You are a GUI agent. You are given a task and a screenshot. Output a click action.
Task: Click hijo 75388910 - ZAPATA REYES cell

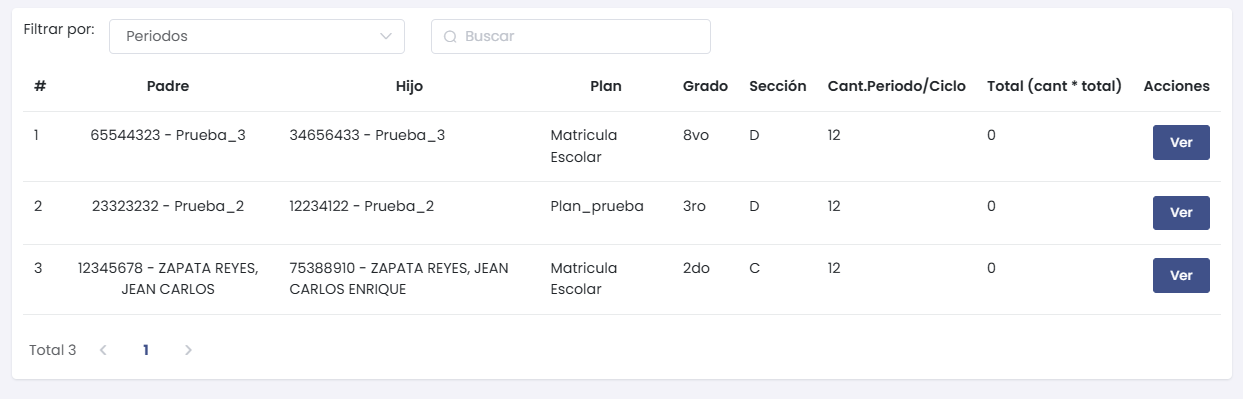pyautogui.click(x=399, y=279)
